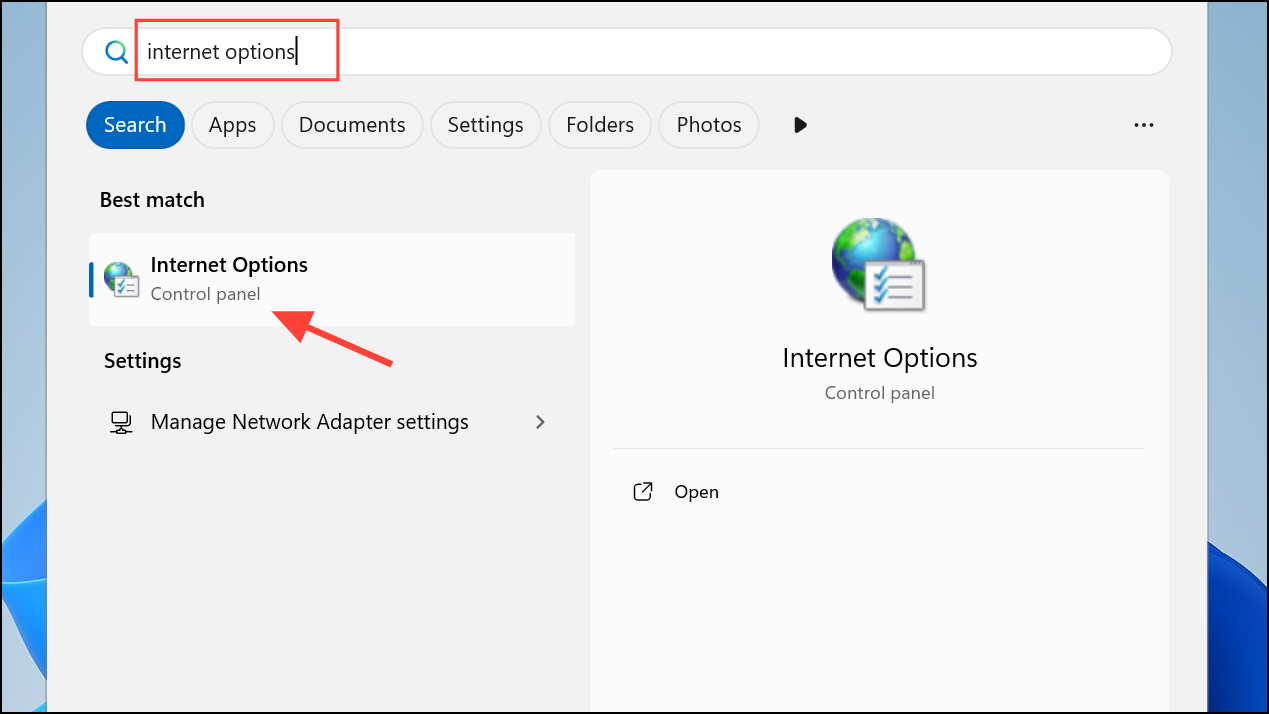Click the network adapter monitor icon
The height and width of the screenshot is (714, 1269).
121,422
